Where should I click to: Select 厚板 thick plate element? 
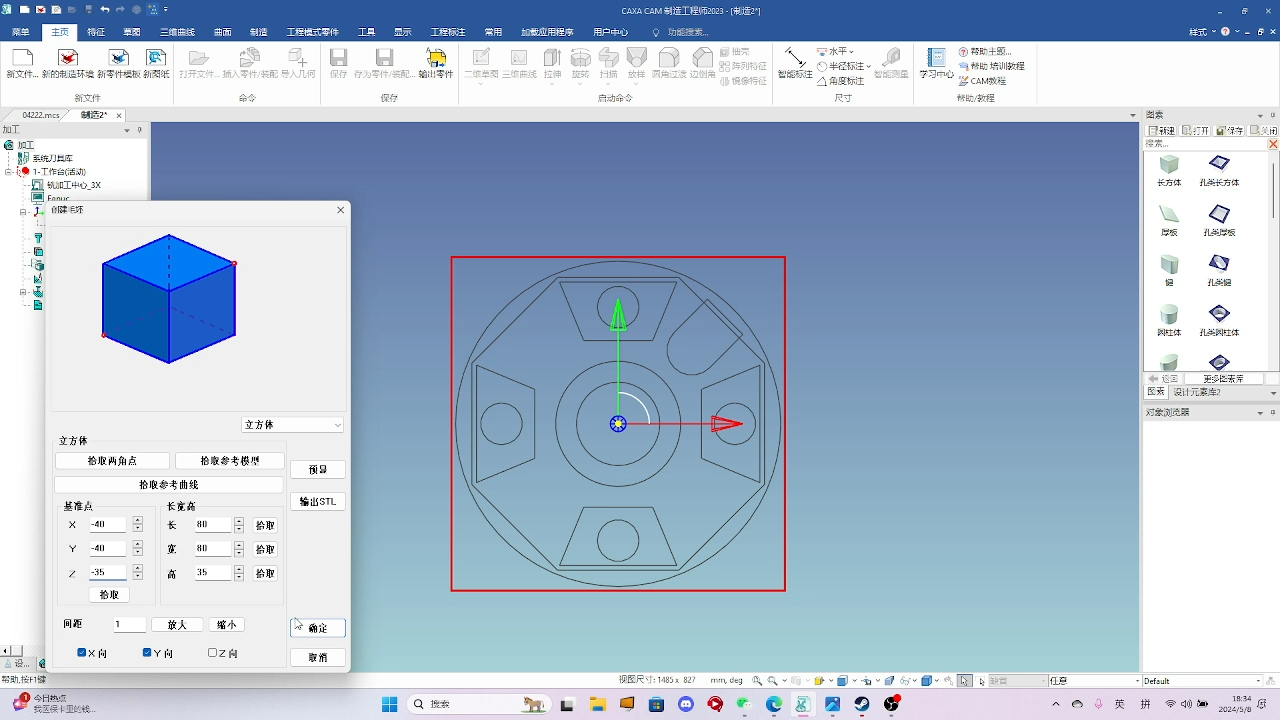pos(1169,220)
